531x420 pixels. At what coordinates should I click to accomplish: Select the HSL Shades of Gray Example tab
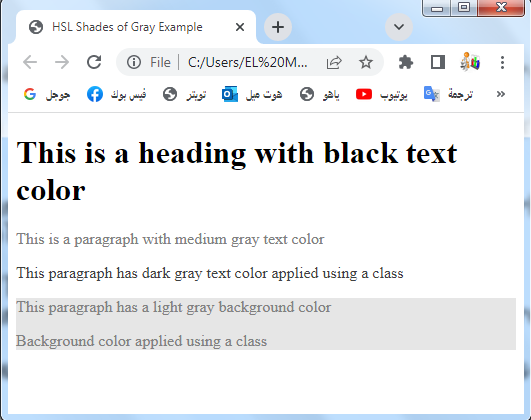[135, 27]
